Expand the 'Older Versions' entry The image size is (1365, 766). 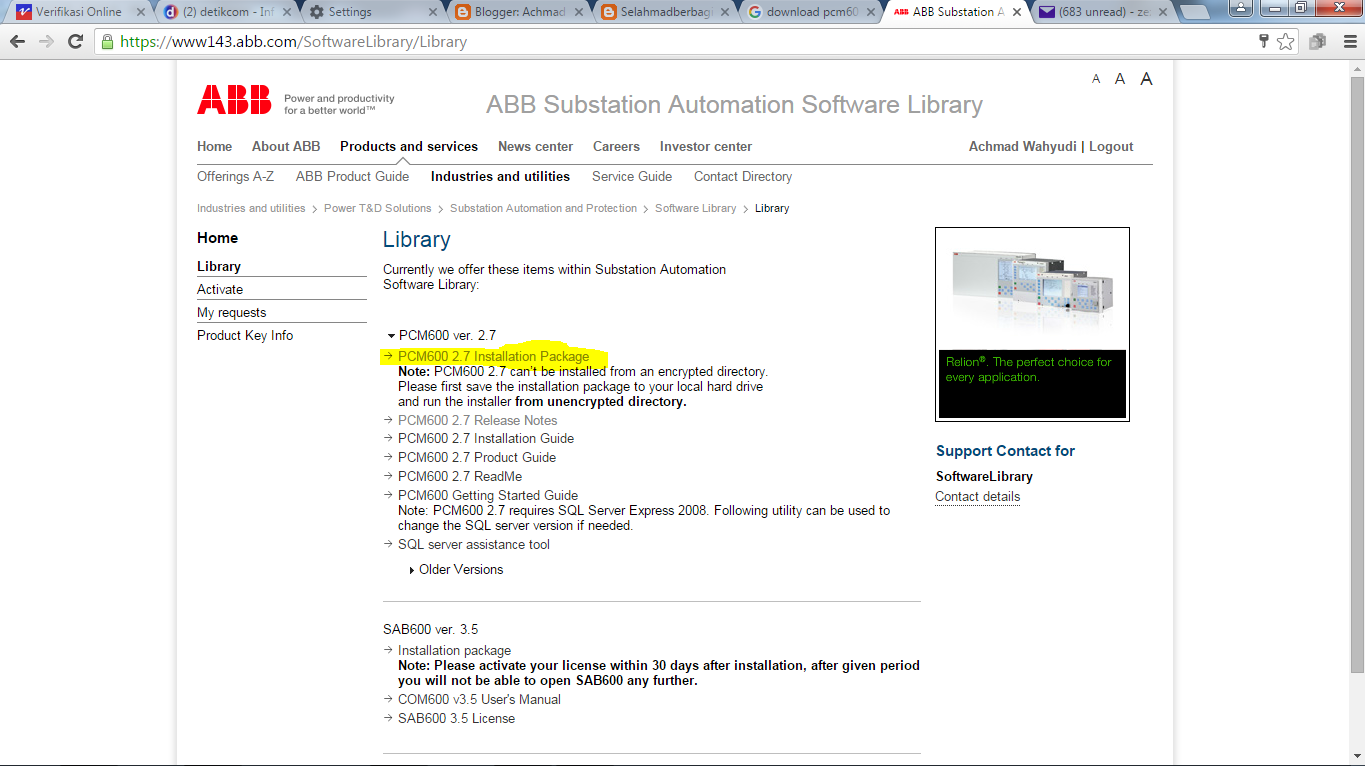click(x=463, y=569)
